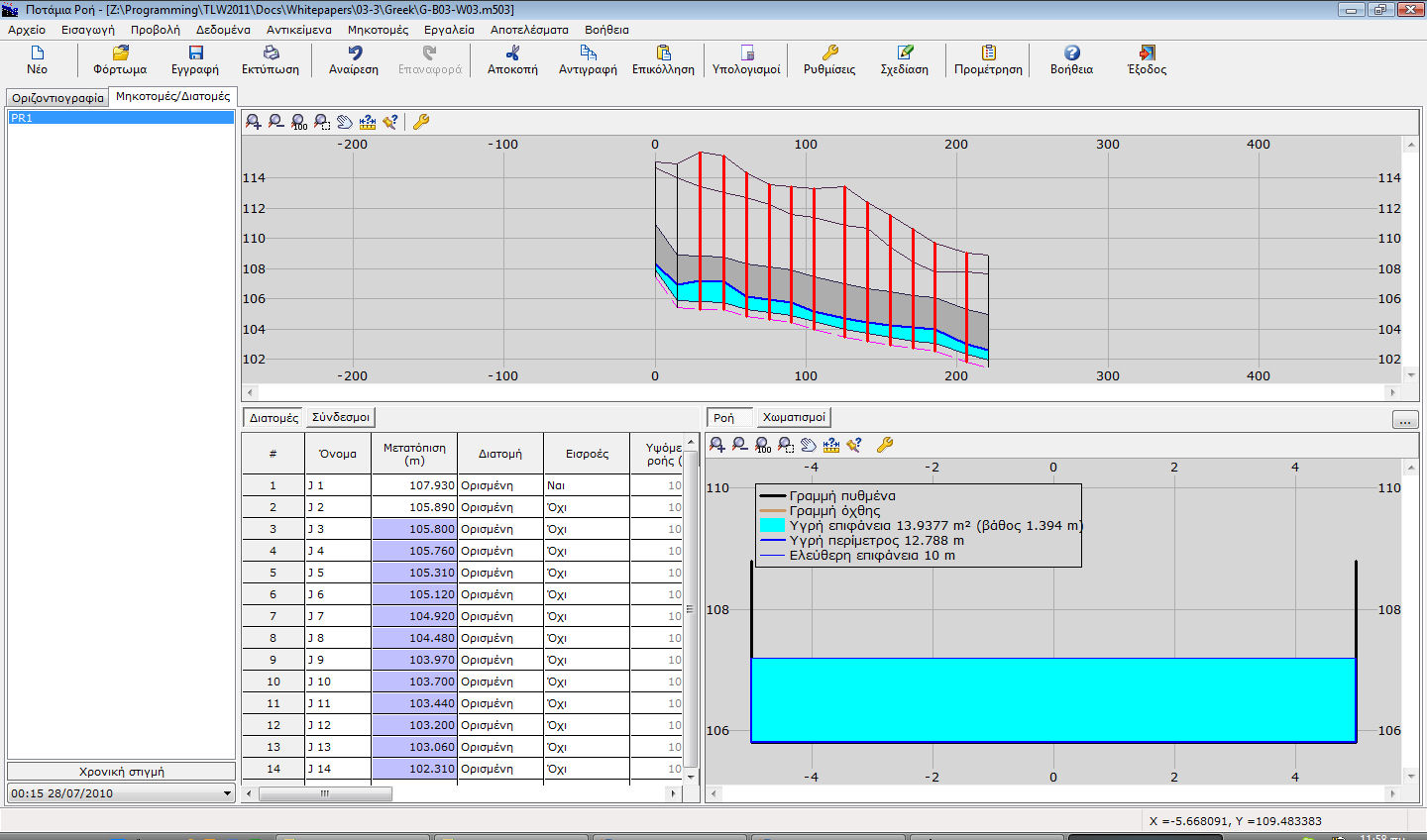Switch to the Σύνδεσμοι tab
Viewport: 1427px width, 840px height.
coord(340,418)
